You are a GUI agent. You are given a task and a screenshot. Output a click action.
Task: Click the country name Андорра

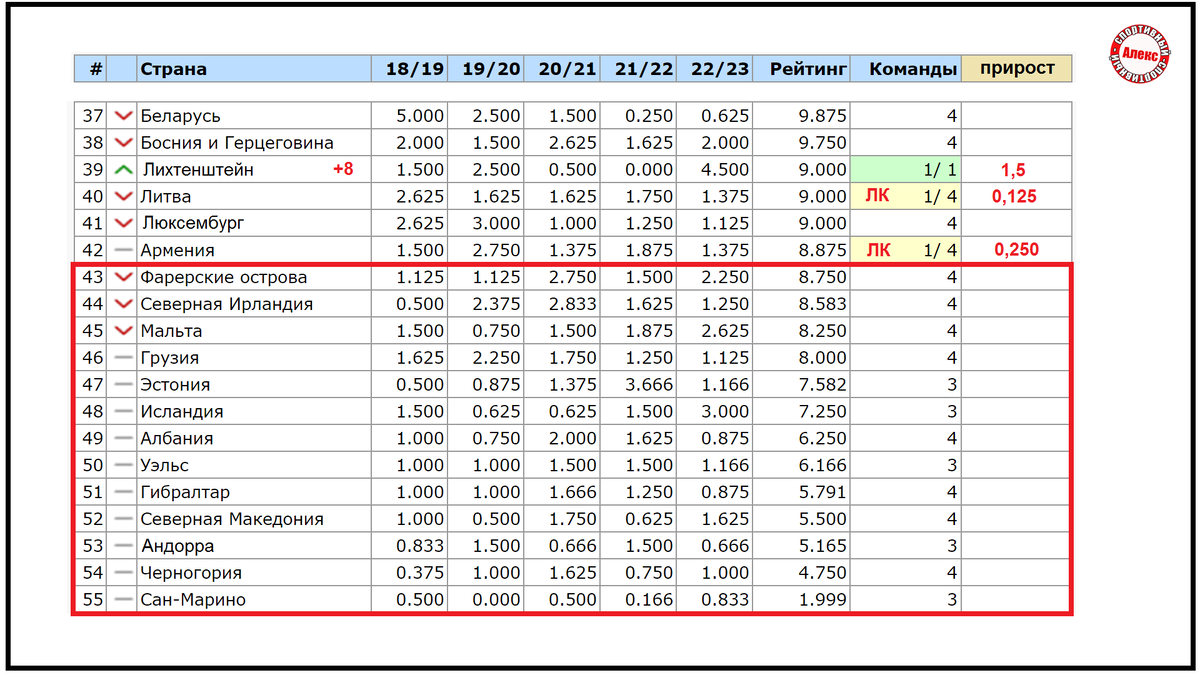pyautogui.click(x=177, y=546)
